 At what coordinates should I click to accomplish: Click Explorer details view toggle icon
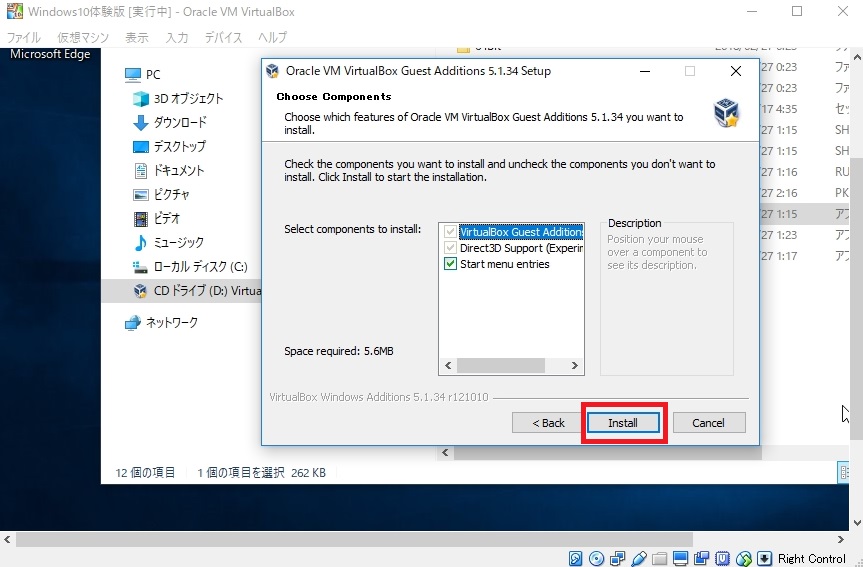click(843, 472)
